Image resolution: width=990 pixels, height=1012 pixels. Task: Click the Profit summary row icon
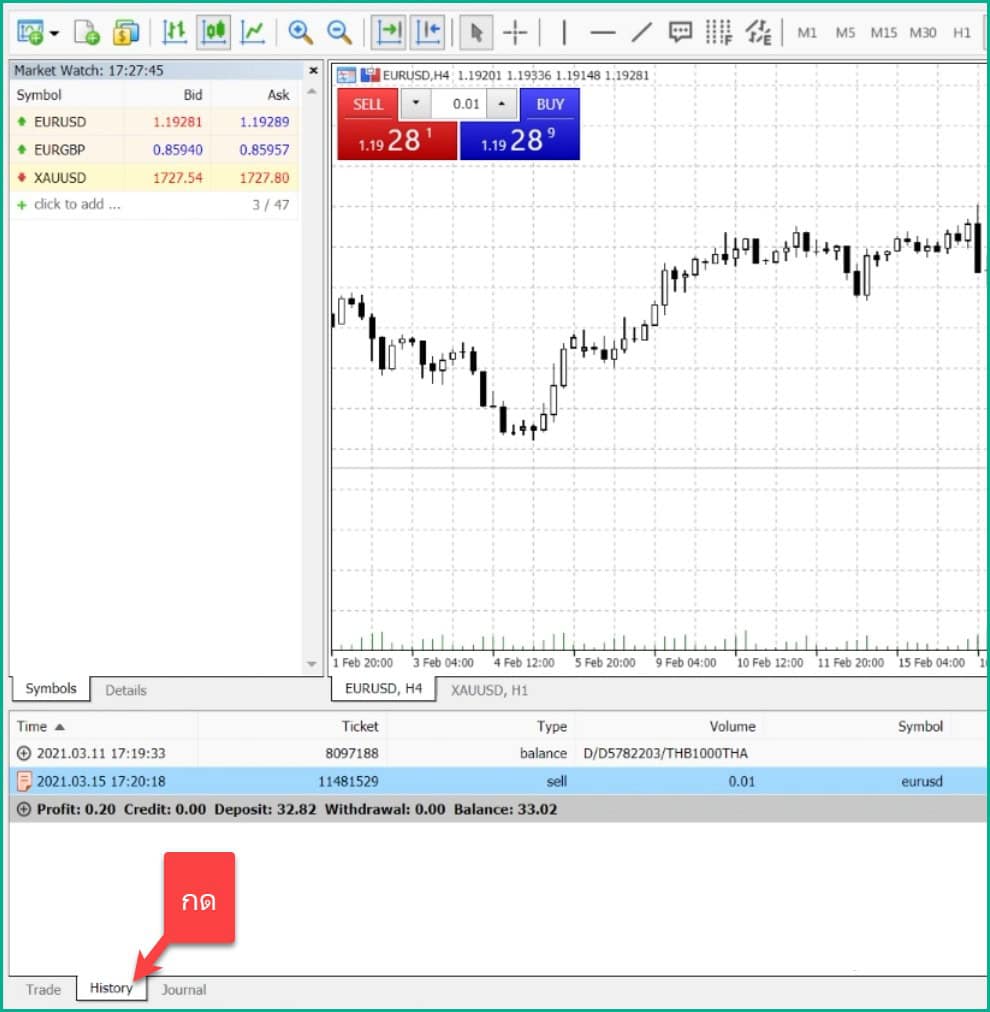[x=24, y=809]
